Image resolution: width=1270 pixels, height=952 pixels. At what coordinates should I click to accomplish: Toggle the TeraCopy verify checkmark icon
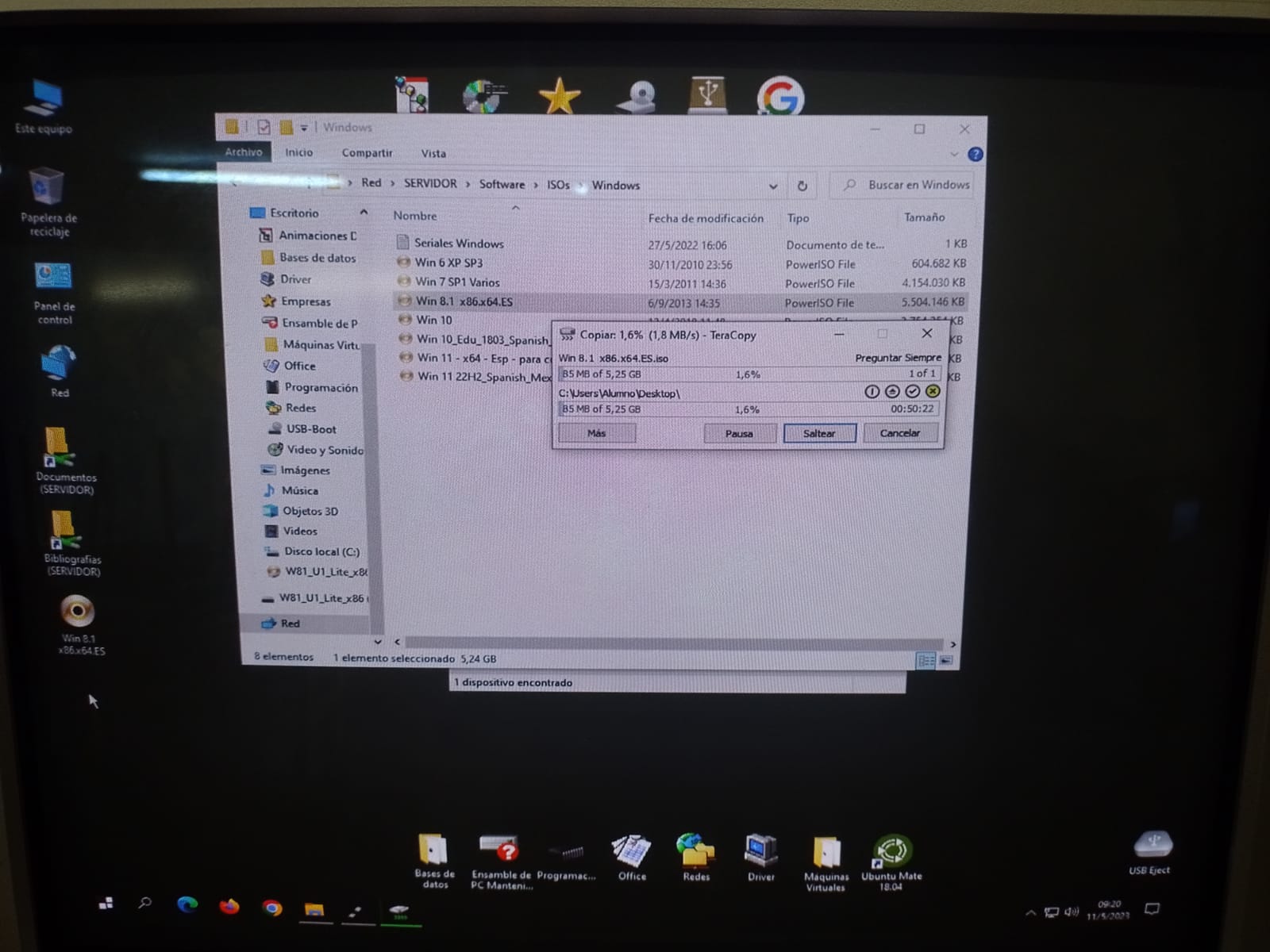[912, 391]
